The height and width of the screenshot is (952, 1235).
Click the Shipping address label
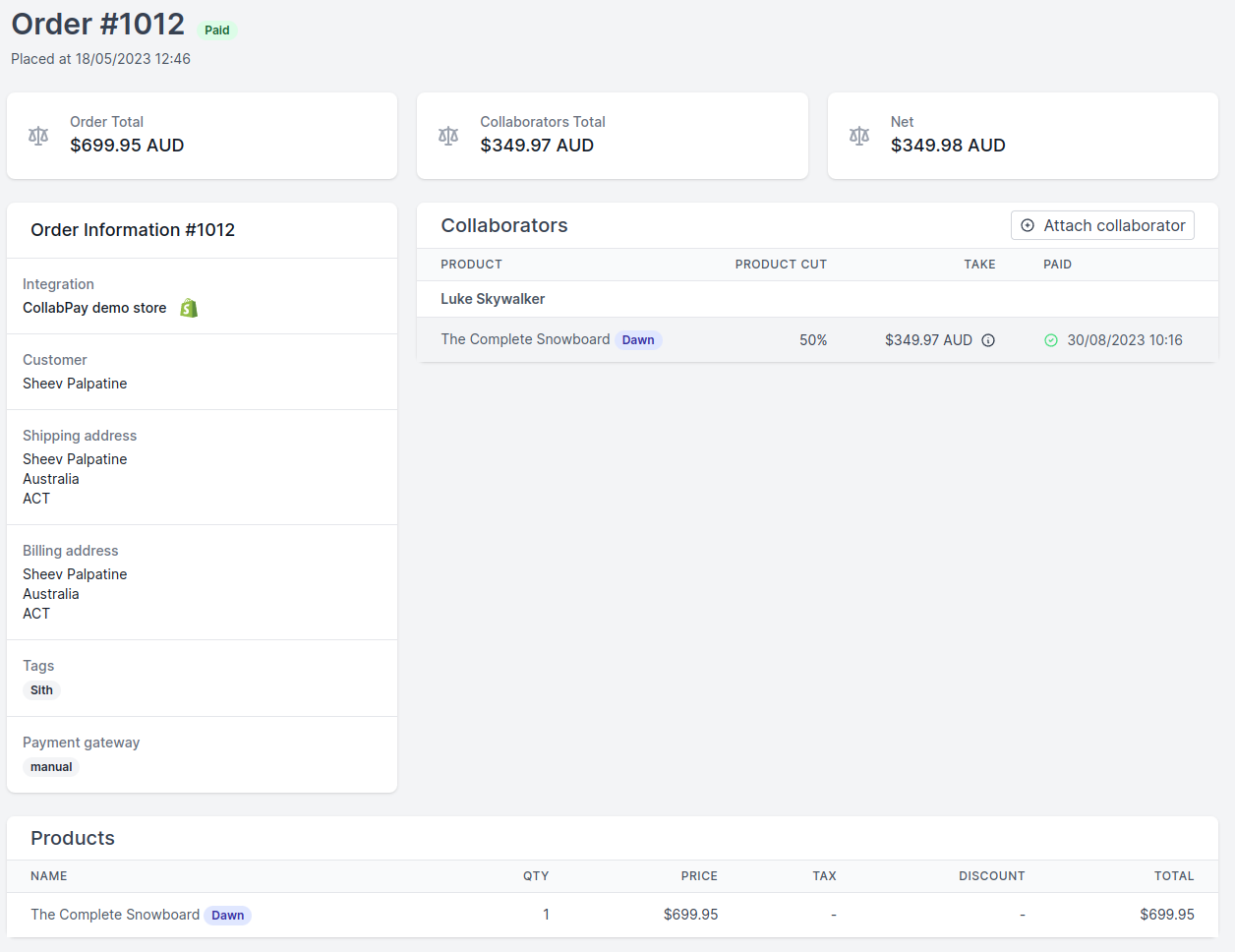coord(80,436)
